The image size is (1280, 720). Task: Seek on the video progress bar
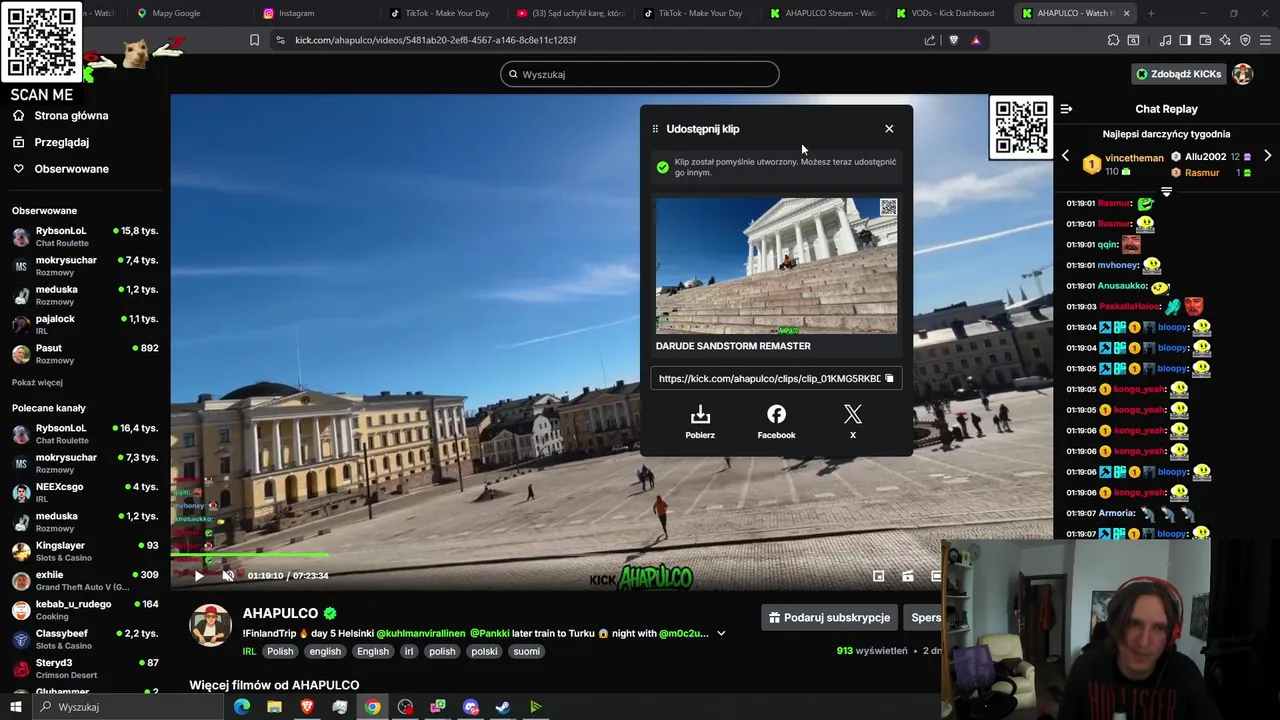tap(611, 555)
